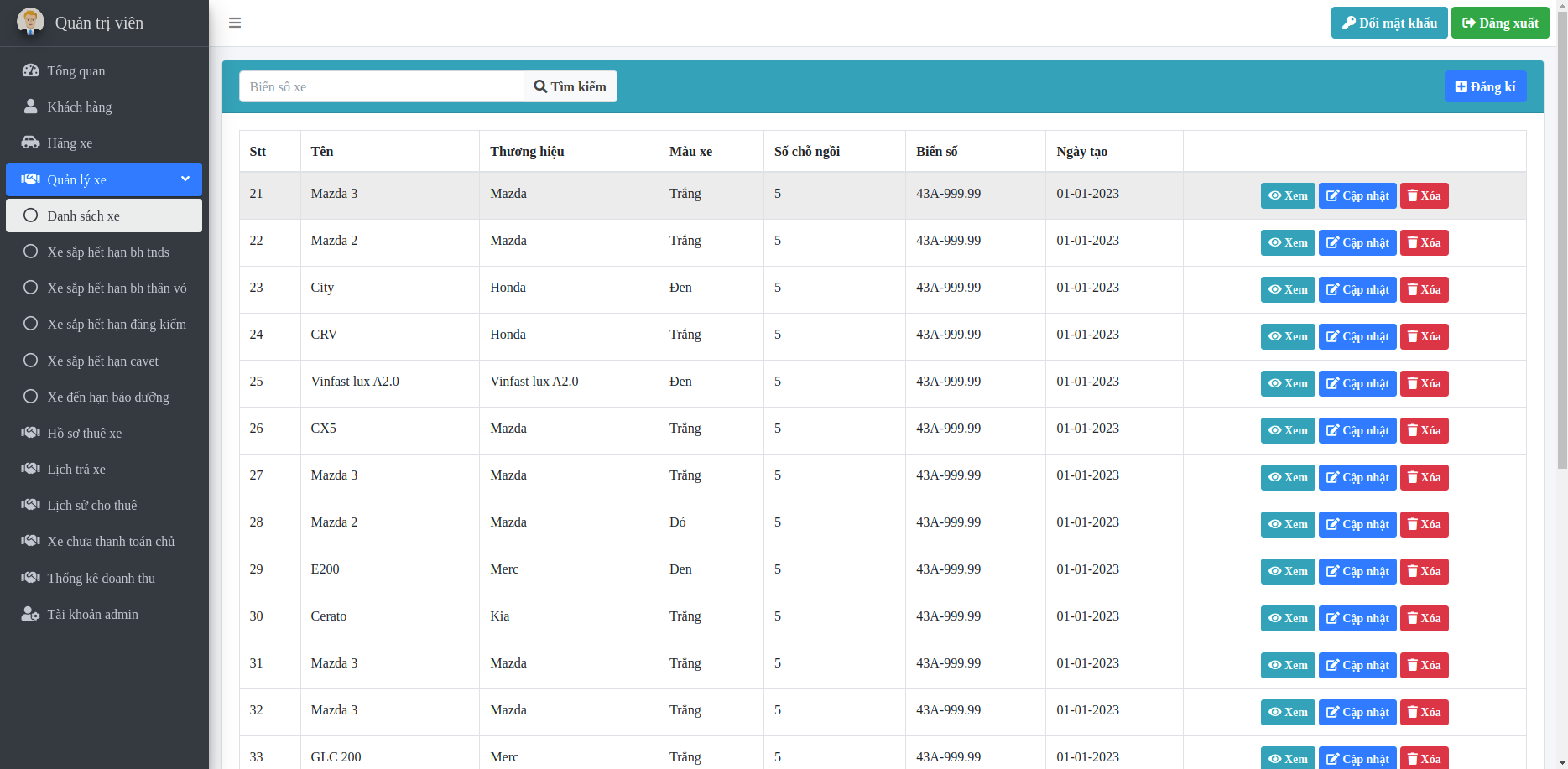Click the Thống kê doanh thu icon

(30, 578)
